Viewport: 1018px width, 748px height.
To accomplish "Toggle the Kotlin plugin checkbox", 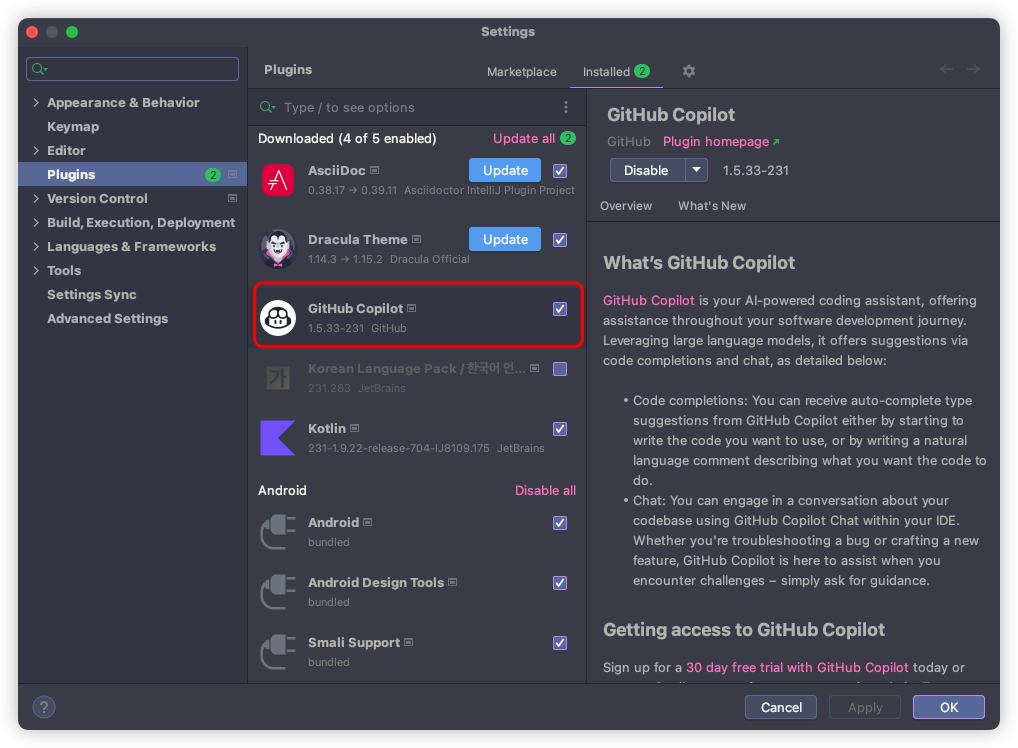I will (x=560, y=429).
